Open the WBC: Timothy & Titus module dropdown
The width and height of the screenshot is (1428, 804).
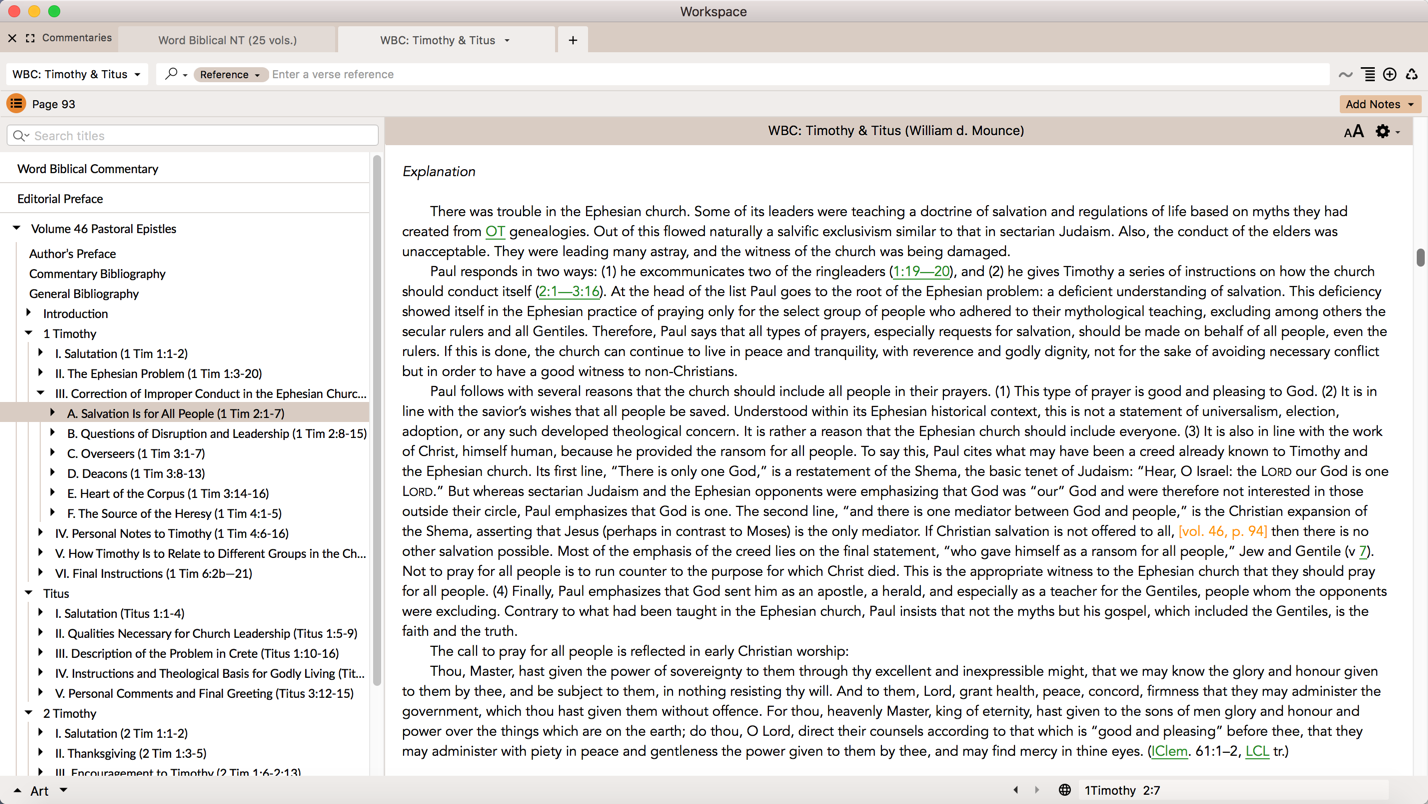(76, 74)
